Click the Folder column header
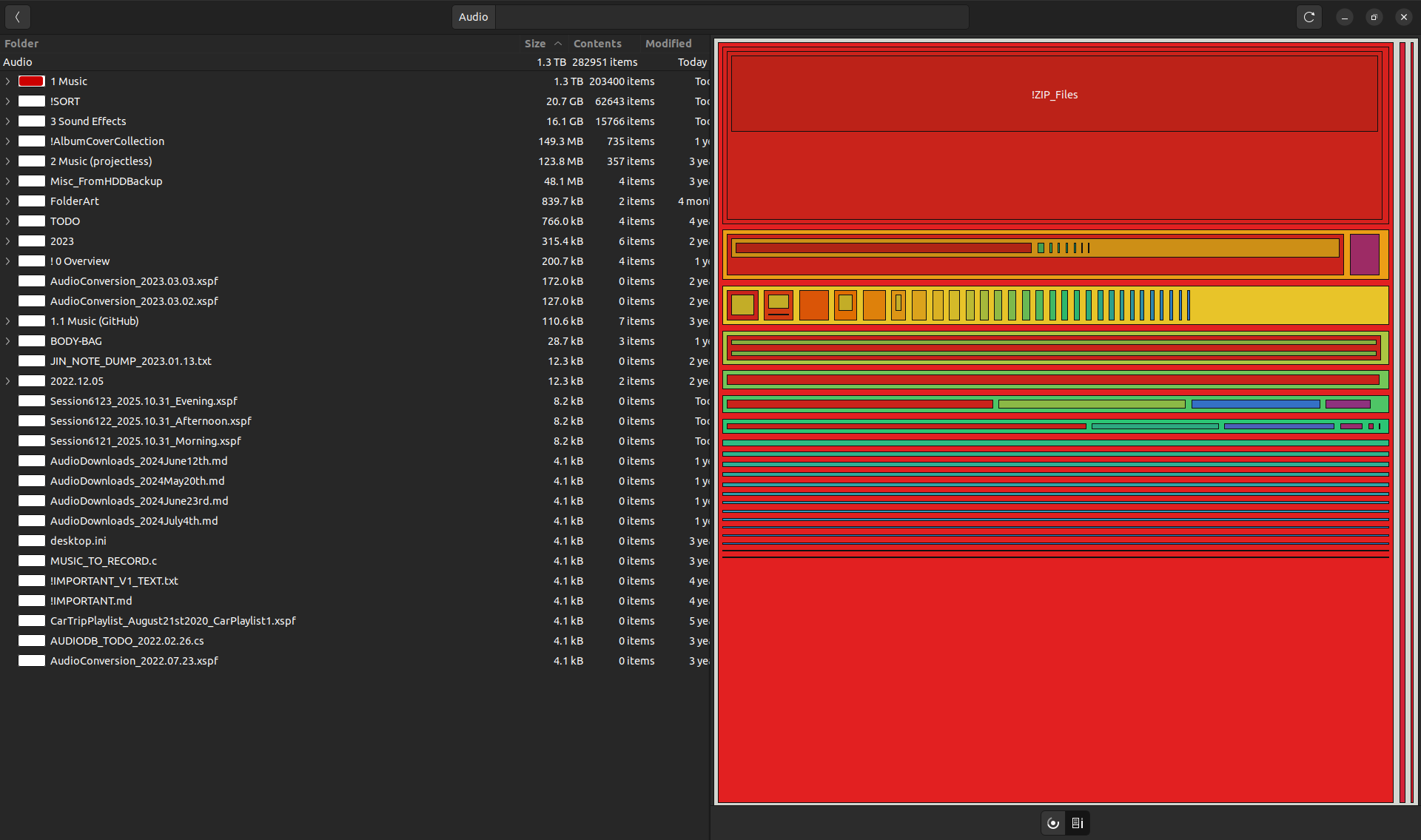This screenshot has width=1421, height=840. 21,44
